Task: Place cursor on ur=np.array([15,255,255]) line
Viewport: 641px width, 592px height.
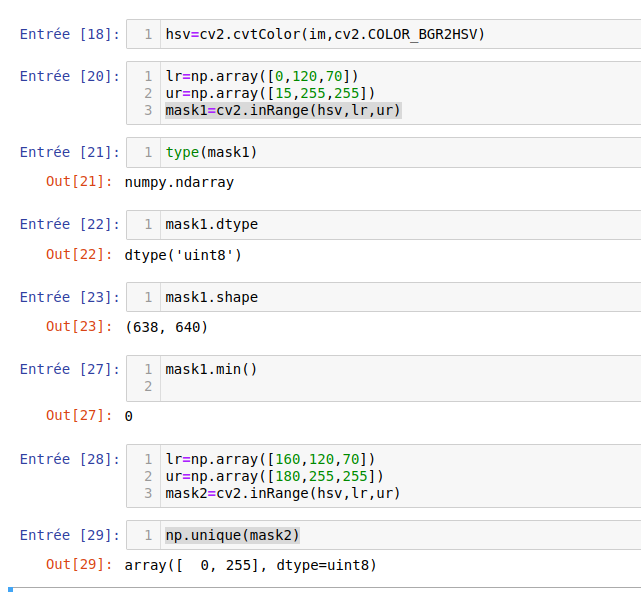Action: pos(270,93)
